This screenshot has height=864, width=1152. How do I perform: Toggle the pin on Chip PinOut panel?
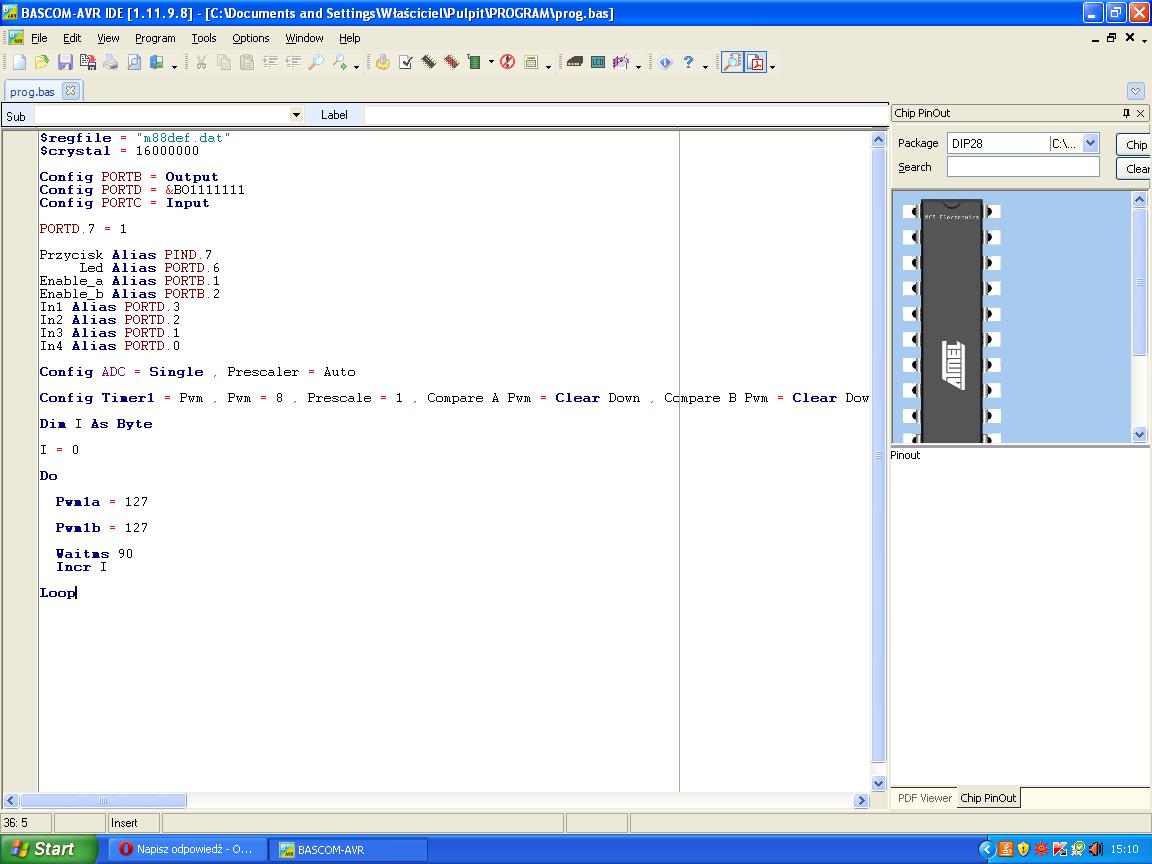(1126, 113)
